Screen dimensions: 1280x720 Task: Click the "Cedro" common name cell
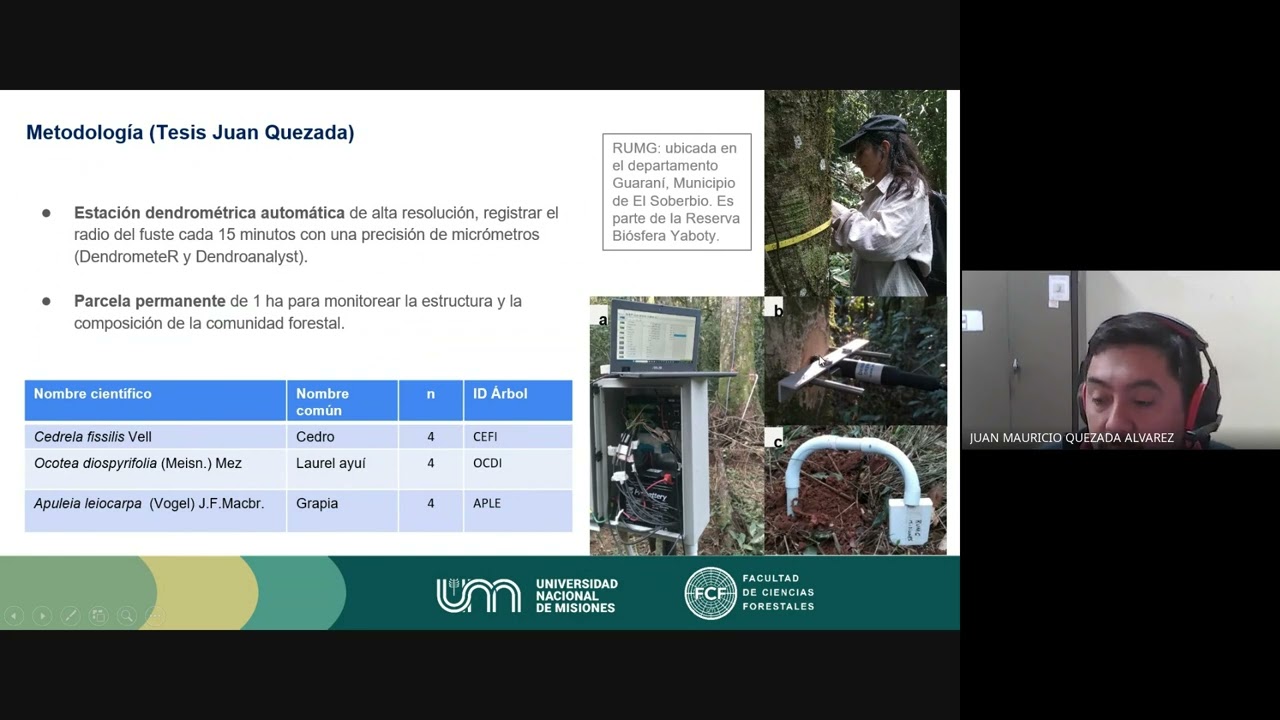tap(342, 436)
